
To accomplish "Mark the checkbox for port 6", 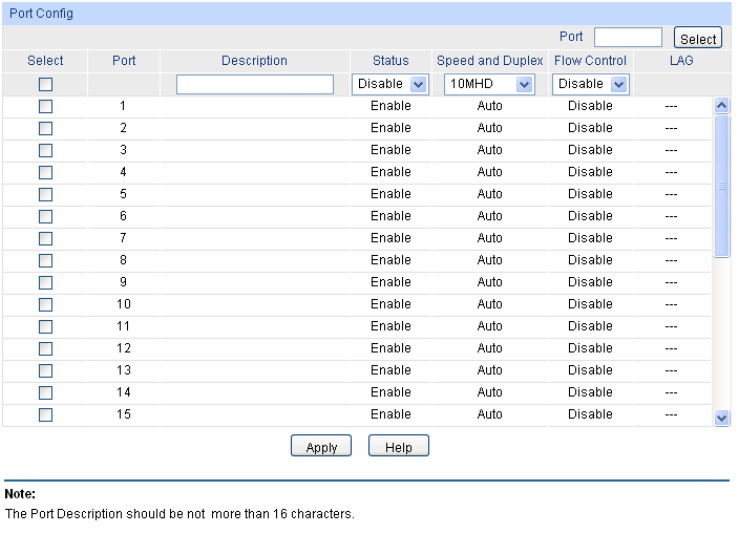I will click(x=46, y=217).
